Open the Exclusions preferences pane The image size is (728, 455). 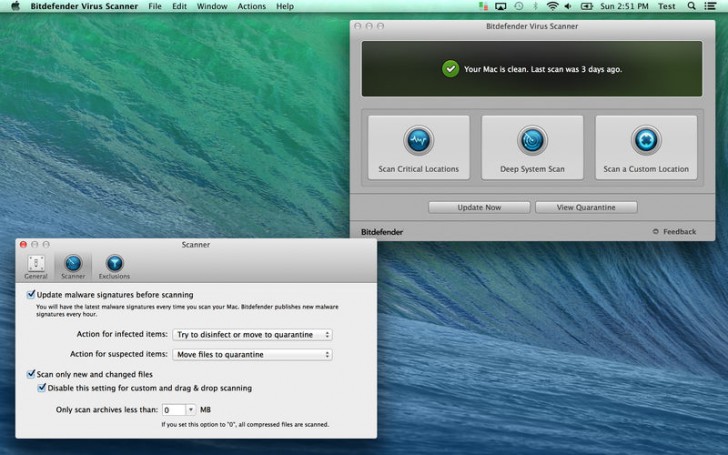click(114, 264)
